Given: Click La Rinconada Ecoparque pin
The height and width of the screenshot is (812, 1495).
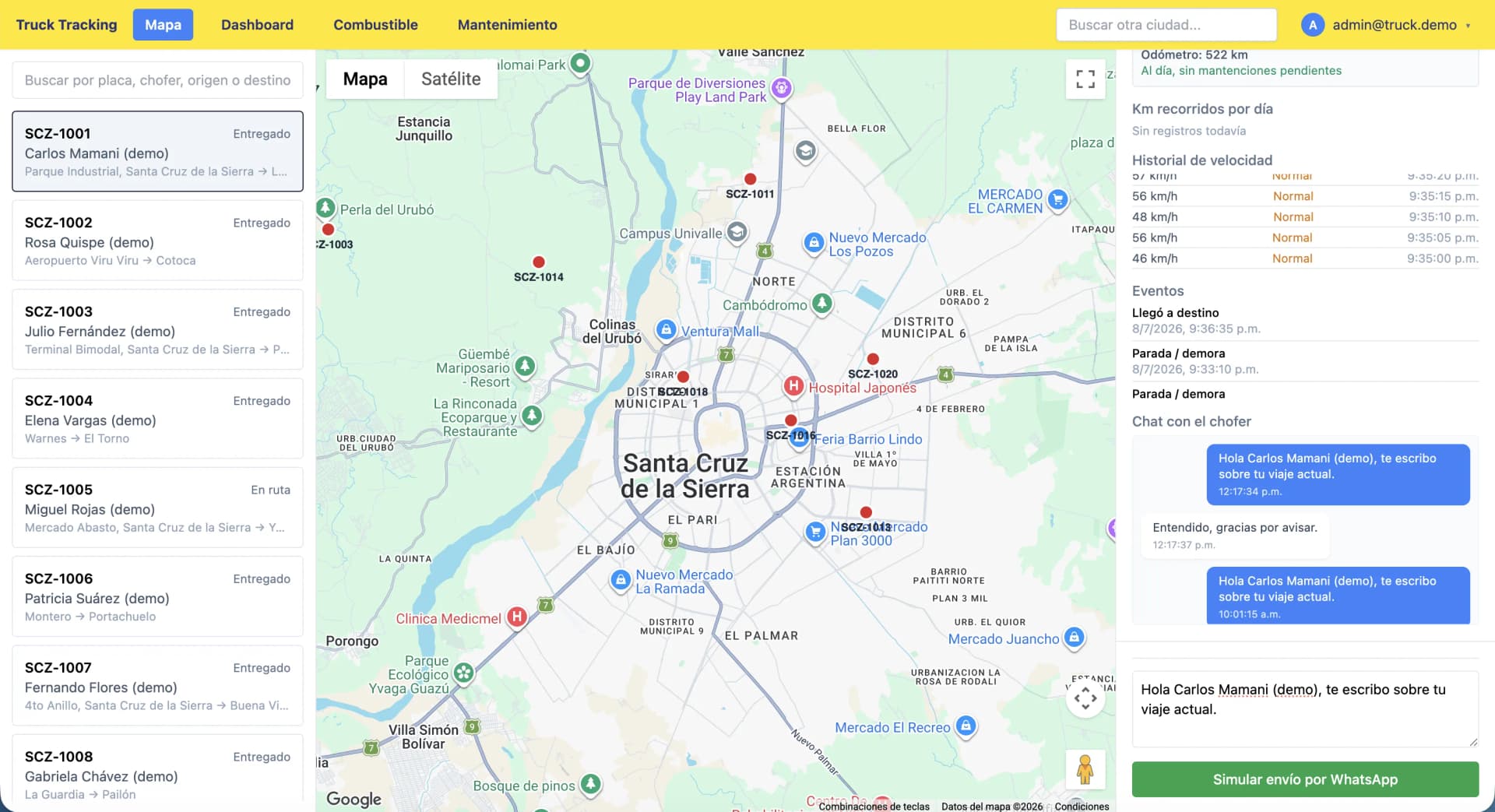Looking at the screenshot, I should (532, 416).
